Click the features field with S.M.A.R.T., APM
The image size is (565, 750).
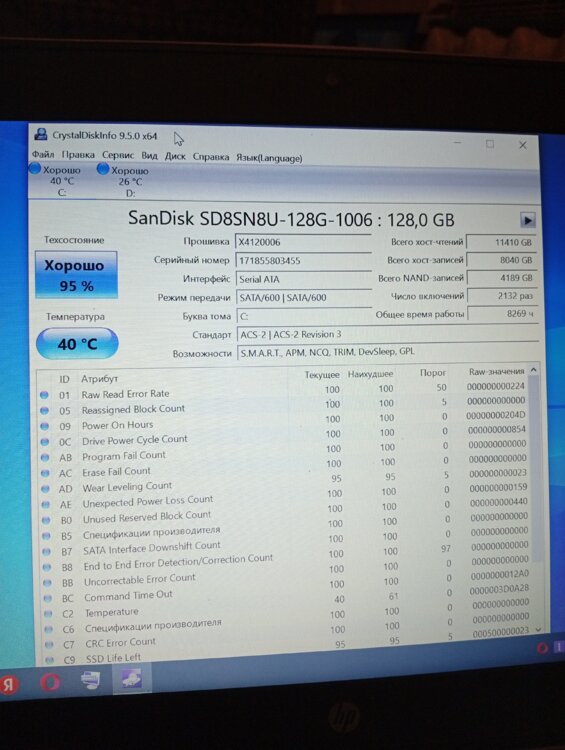pos(387,352)
